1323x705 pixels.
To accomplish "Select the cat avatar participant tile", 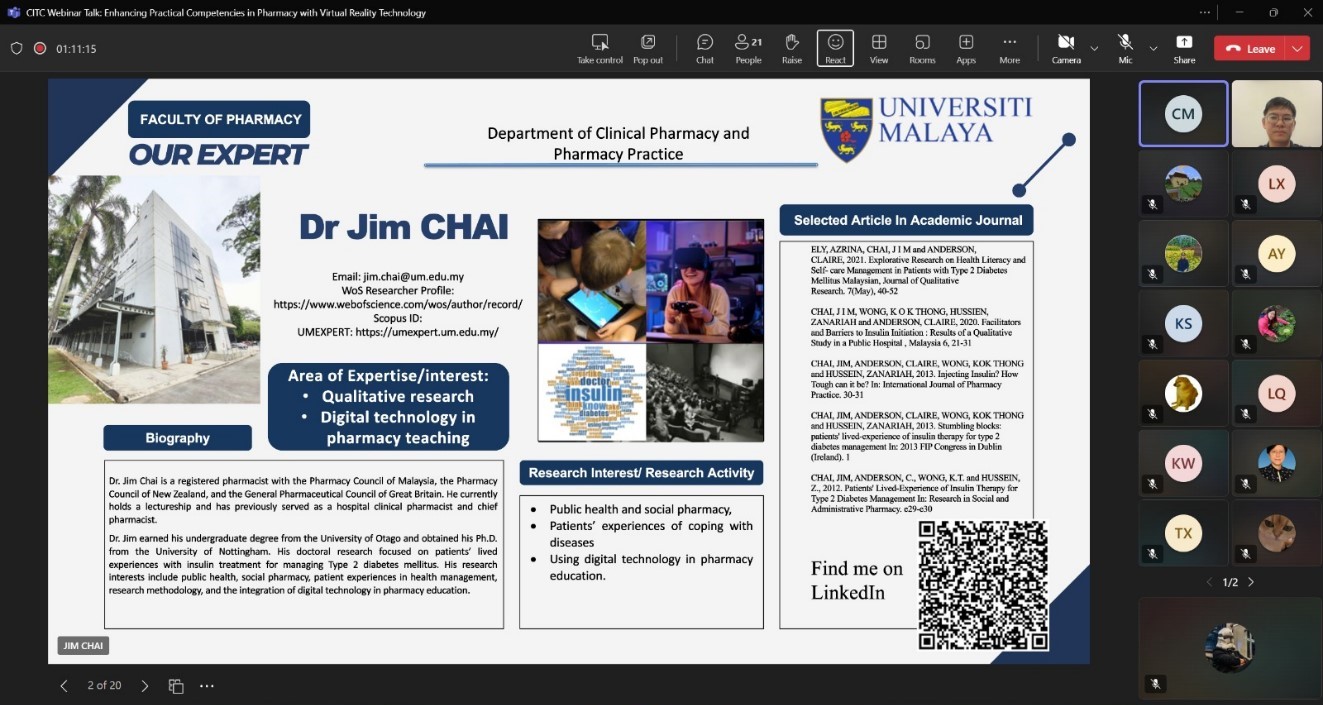I will click(1276, 534).
